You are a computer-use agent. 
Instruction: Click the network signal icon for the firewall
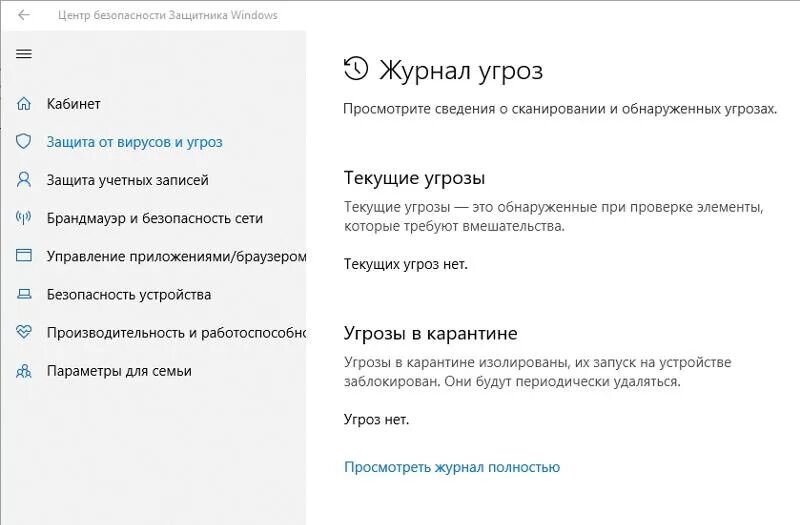pos(23,218)
